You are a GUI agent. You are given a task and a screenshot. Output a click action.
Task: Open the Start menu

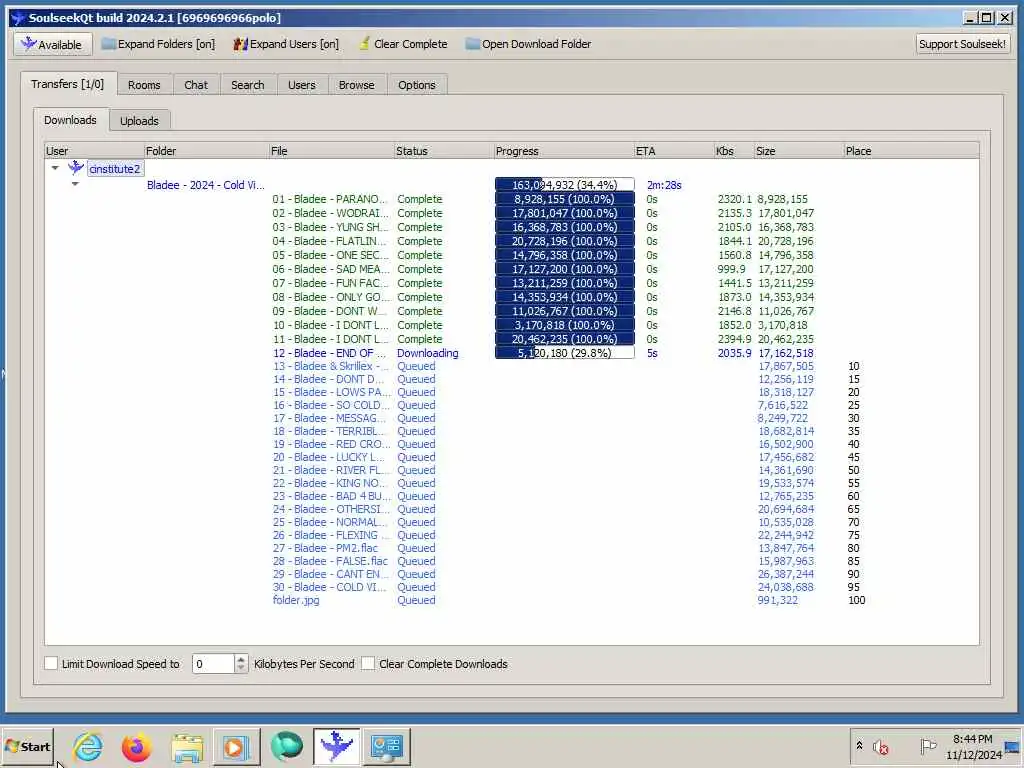27,746
